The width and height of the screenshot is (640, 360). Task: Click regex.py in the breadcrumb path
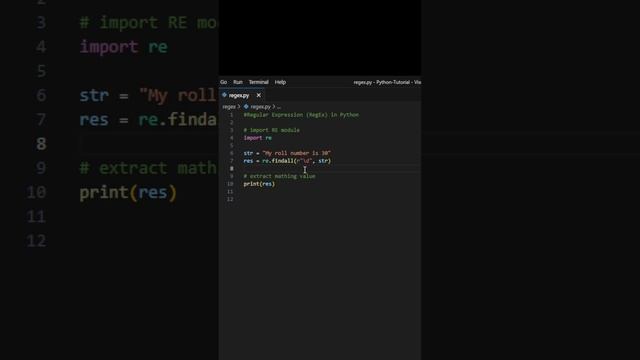click(x=260, y=107)
